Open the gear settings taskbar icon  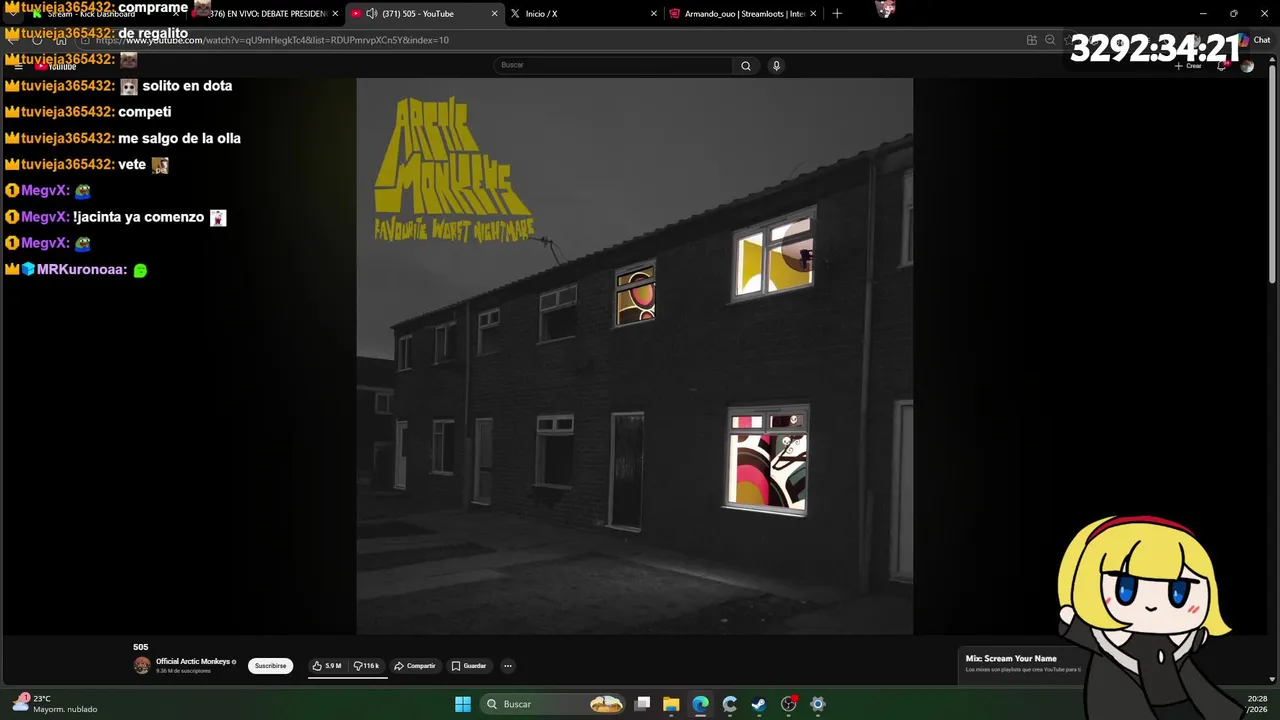pos(818,704)
